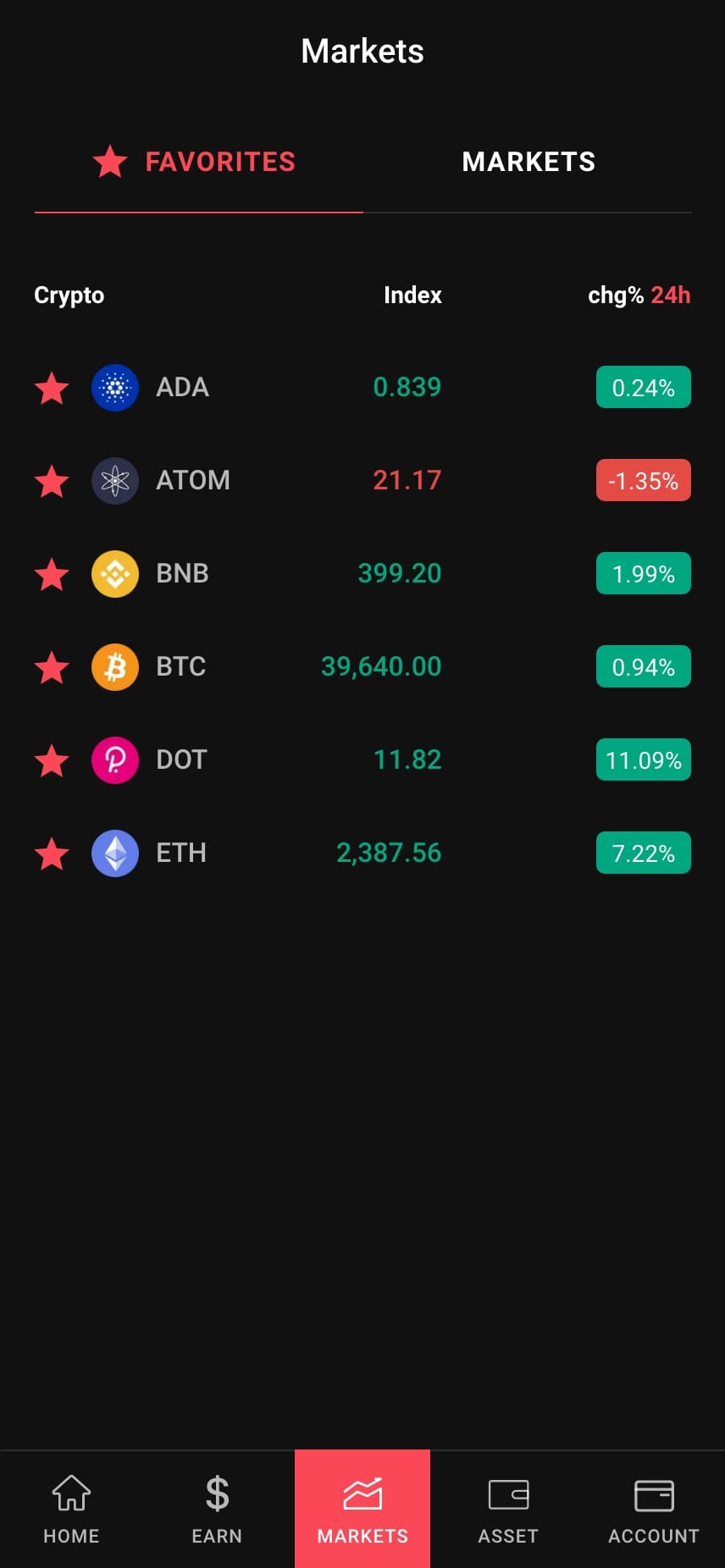Open Home from bottom navigation
The height and width of the screenshot is (1568, 725).
[71, 1509]
